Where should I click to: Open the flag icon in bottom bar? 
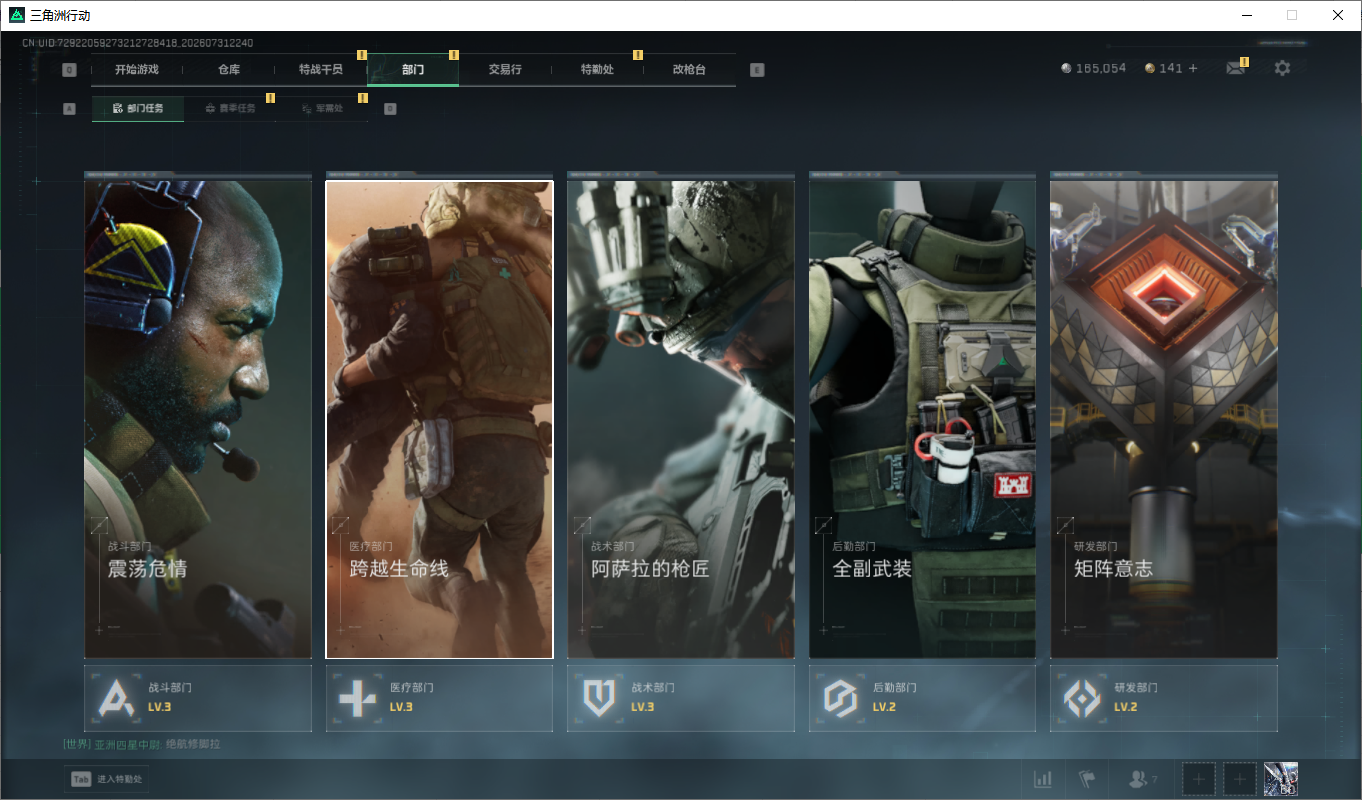(1087, 779)
